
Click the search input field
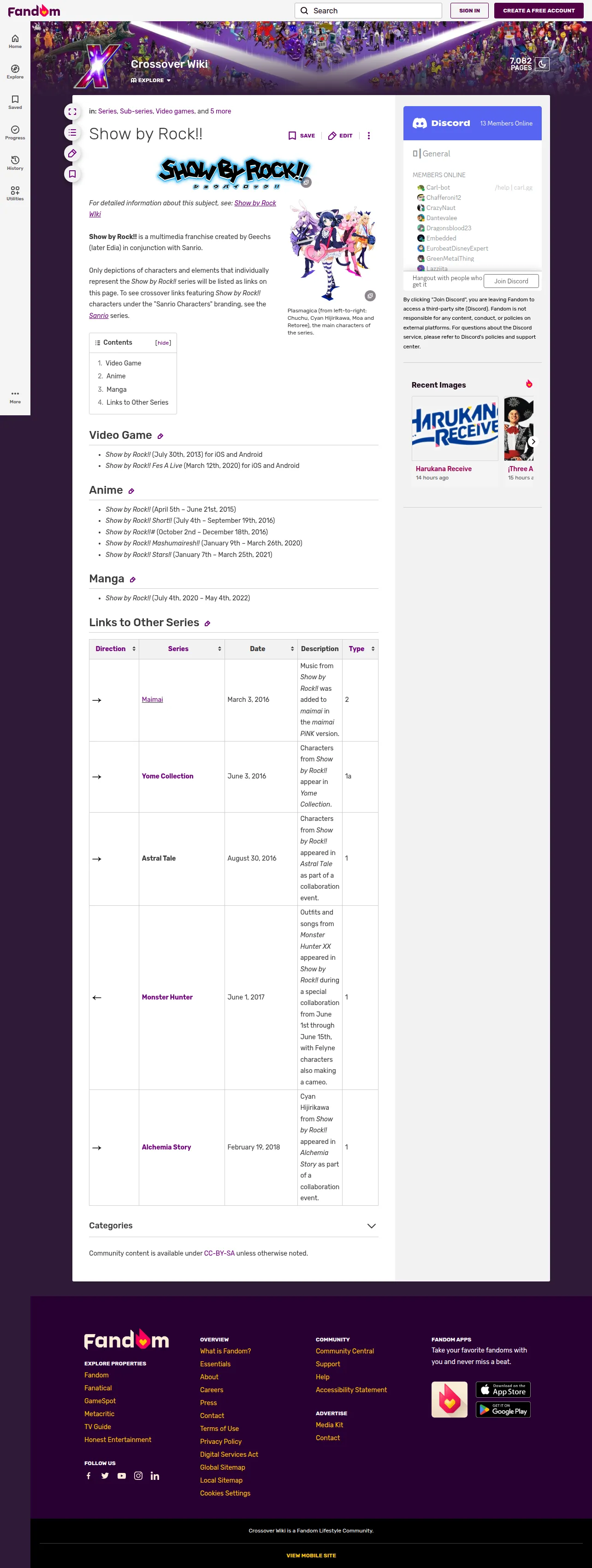[368, 10]
